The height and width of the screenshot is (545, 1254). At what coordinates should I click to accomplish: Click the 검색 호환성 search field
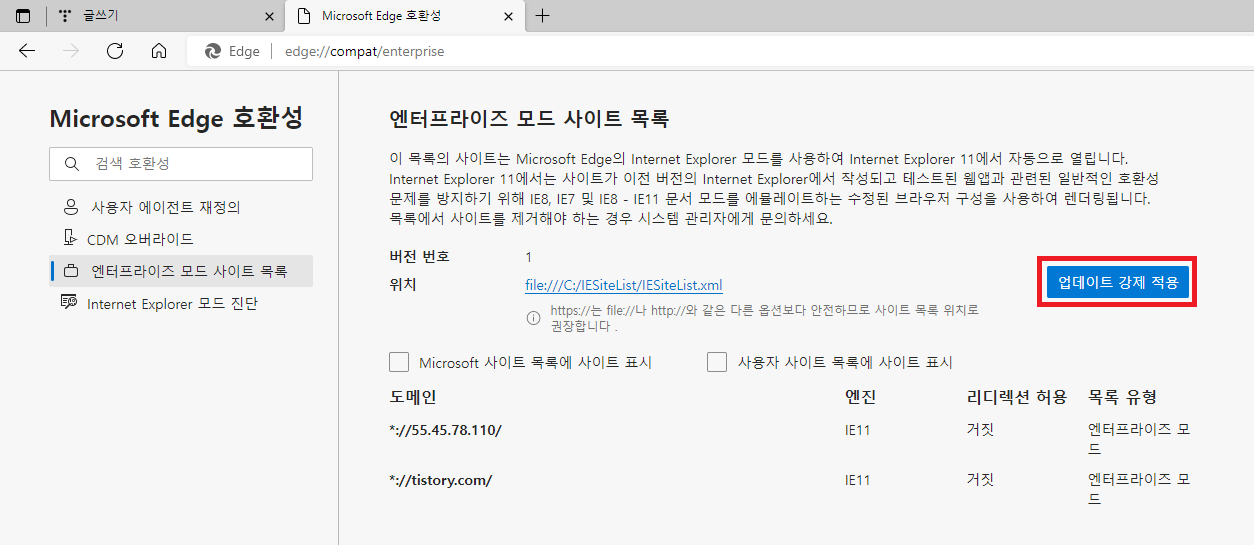(181, 164)
